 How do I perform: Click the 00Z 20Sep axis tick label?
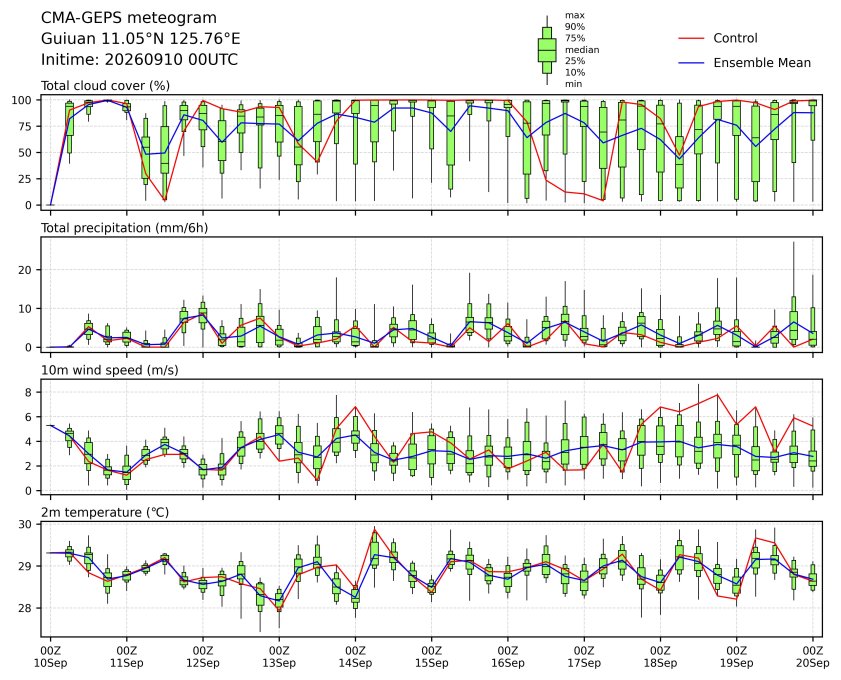tap(813, 657)
